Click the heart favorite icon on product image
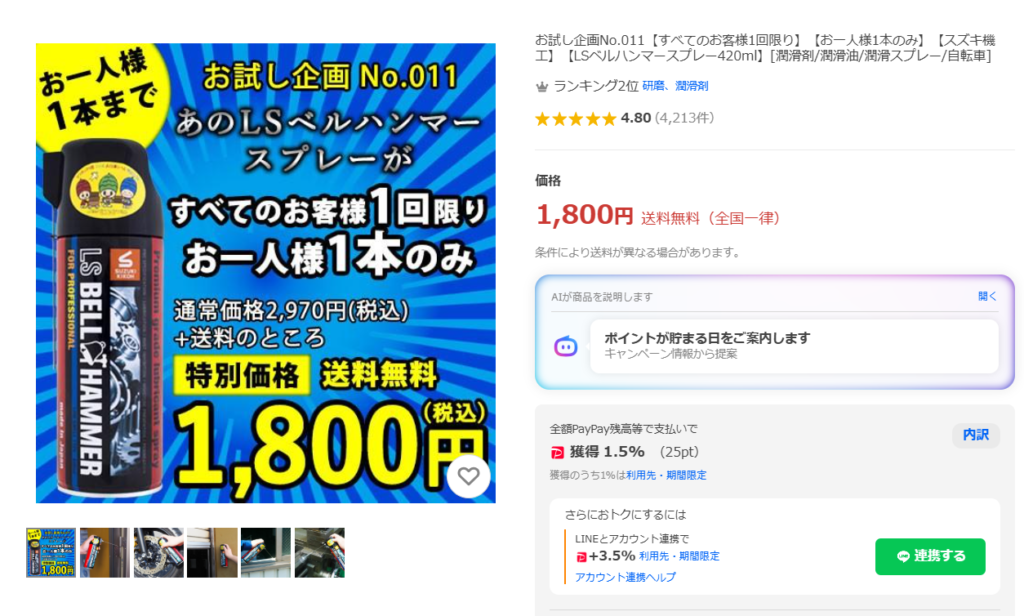Viewport: 1024px width, 616px height. pyautogui.click(x=468, y=476)
